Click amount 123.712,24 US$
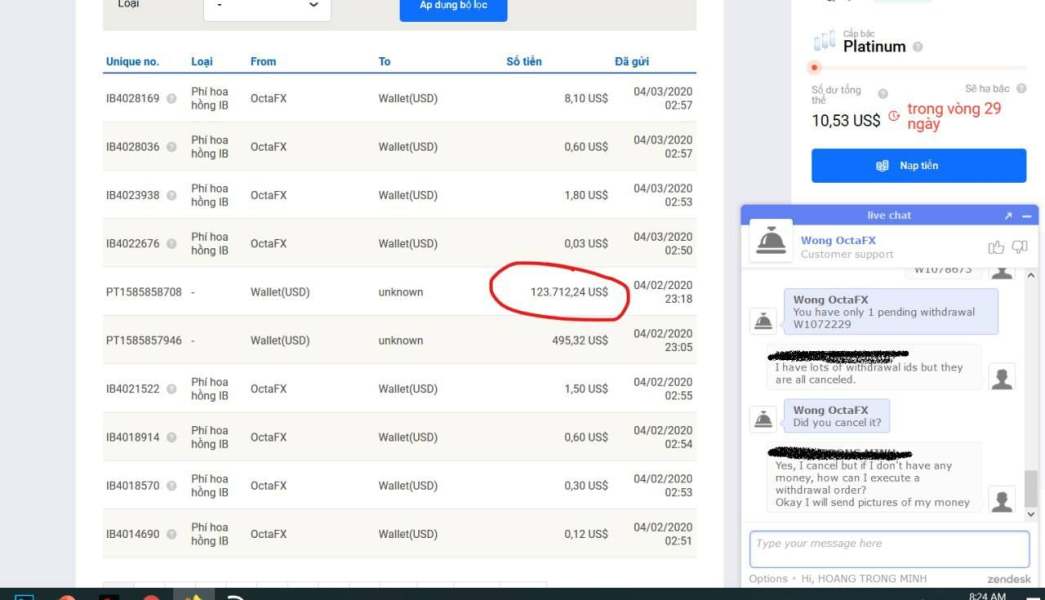The height and width of the screenshot is (600, 1045). click(x=569, y=292)
